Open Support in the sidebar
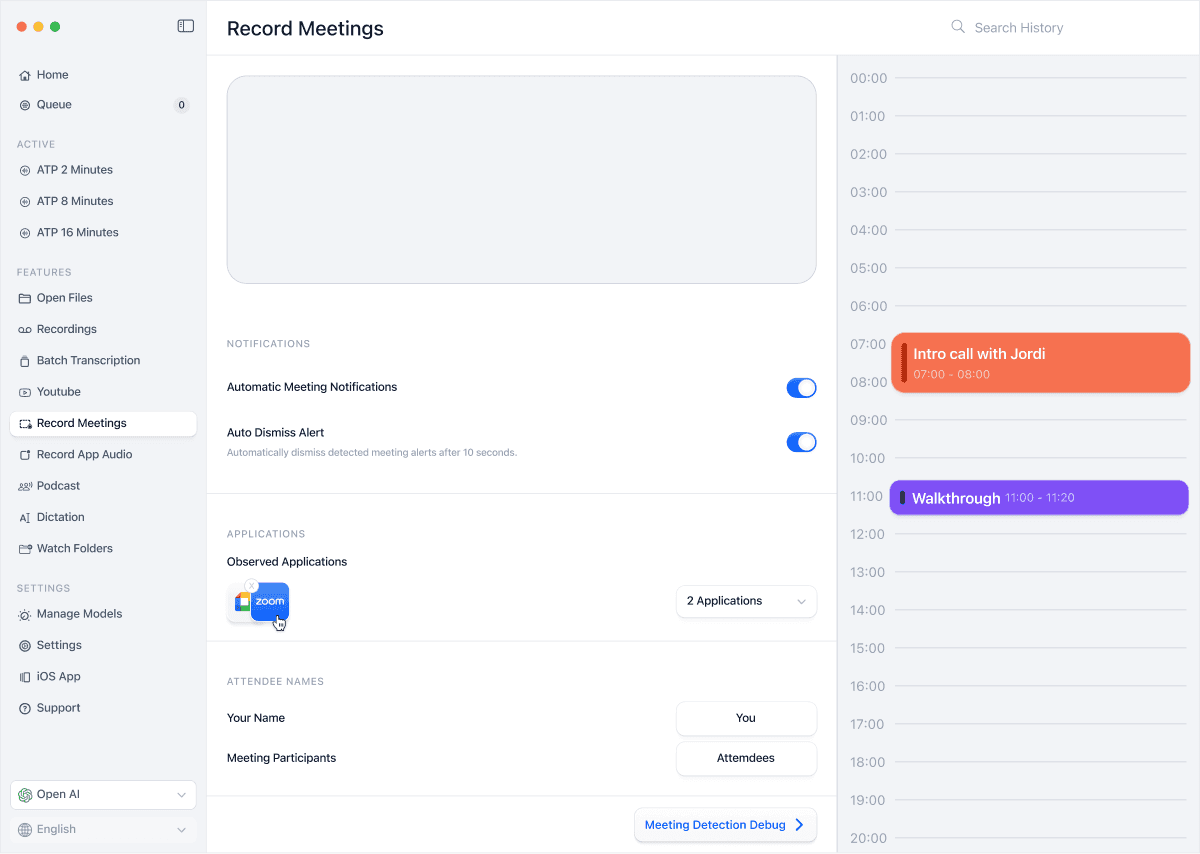 click(103, 708)
